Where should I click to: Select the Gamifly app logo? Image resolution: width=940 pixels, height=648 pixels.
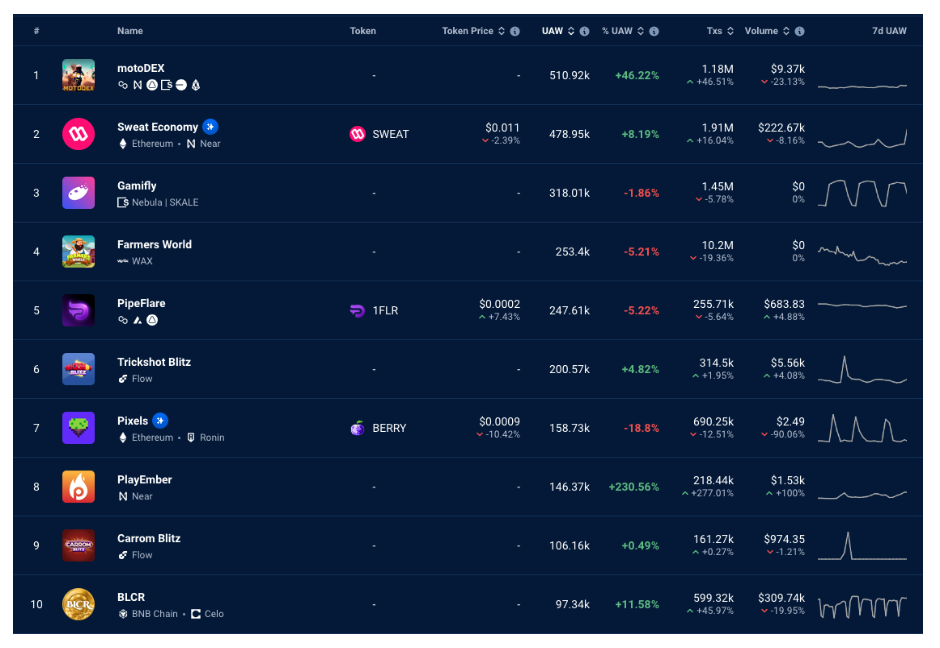click(x=79, y=193)
